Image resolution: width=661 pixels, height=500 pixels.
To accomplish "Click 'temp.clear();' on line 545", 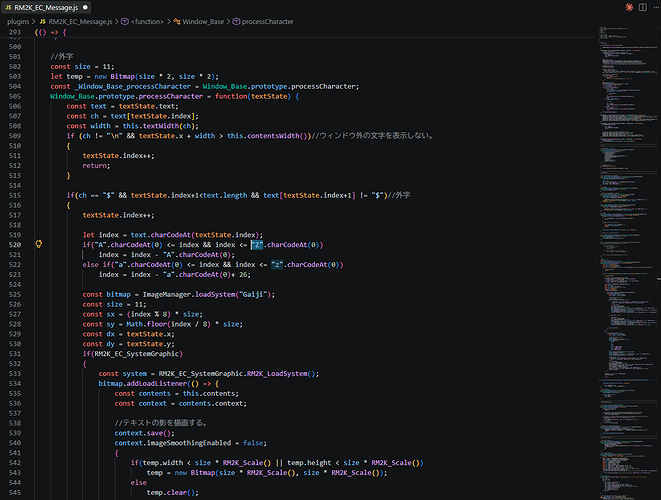I will (173, 492).
